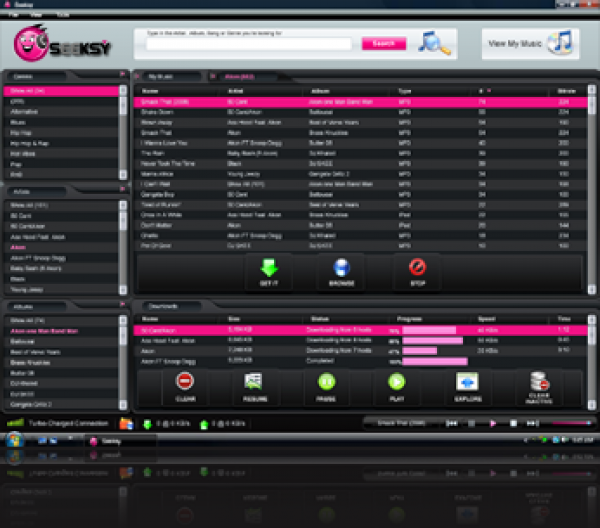
Task: Select the Pop genre
Action: click(61, 164)
